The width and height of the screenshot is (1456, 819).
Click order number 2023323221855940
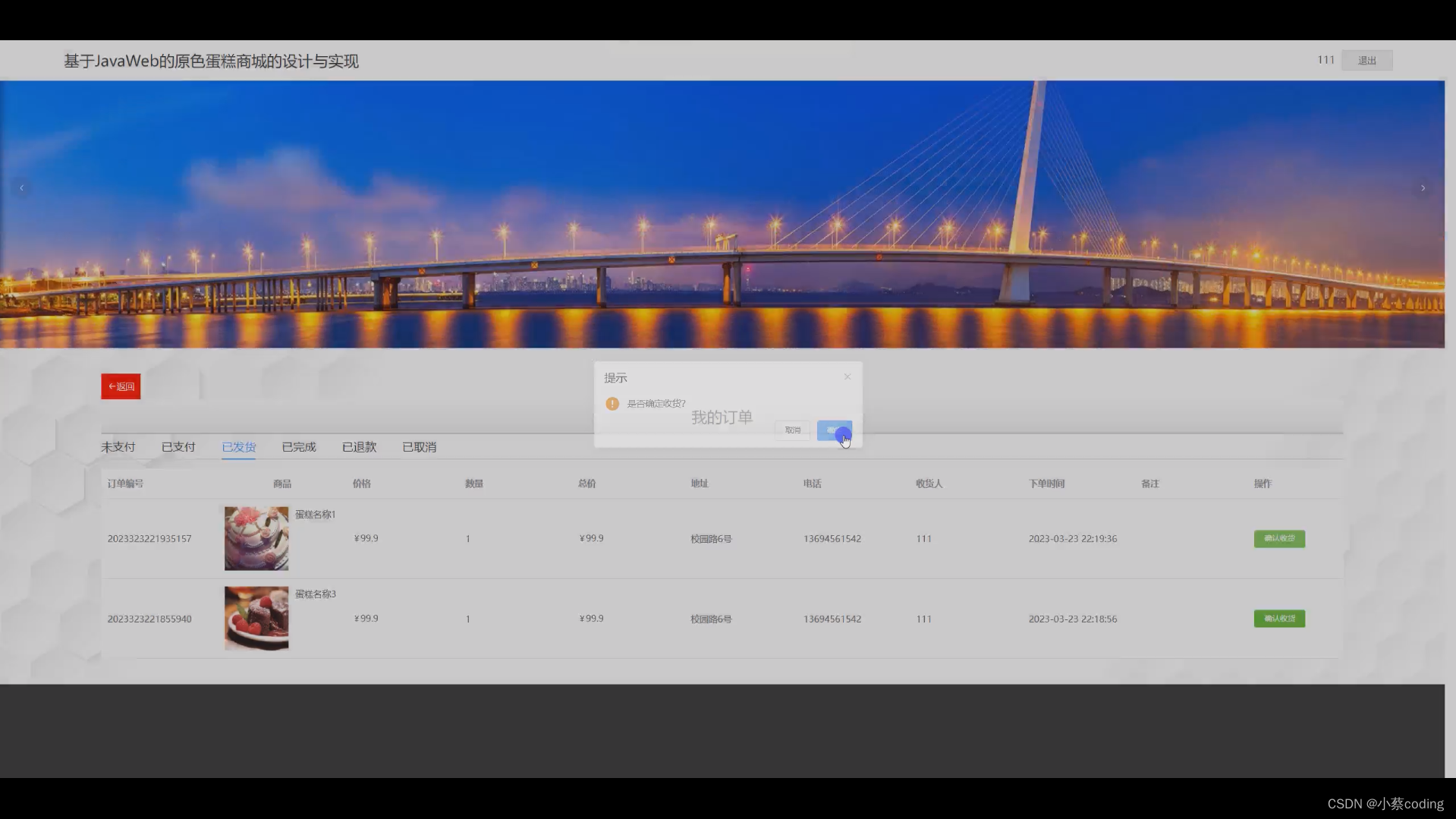149,619
